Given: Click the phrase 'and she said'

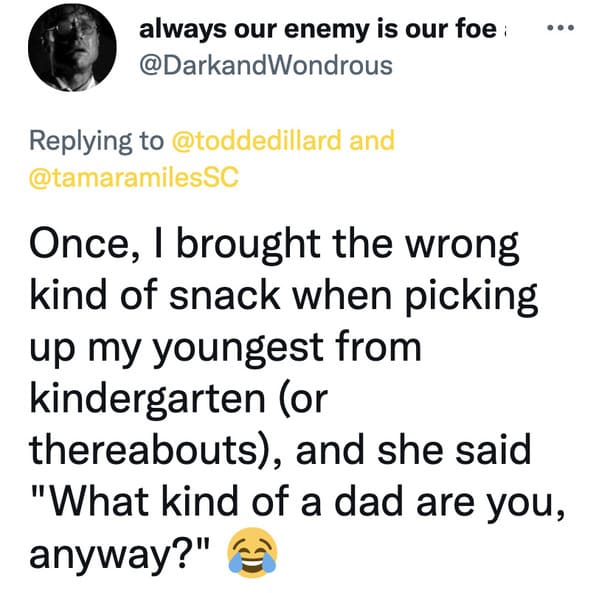Looking at the screenshot, I should click(x=413, y=450).
